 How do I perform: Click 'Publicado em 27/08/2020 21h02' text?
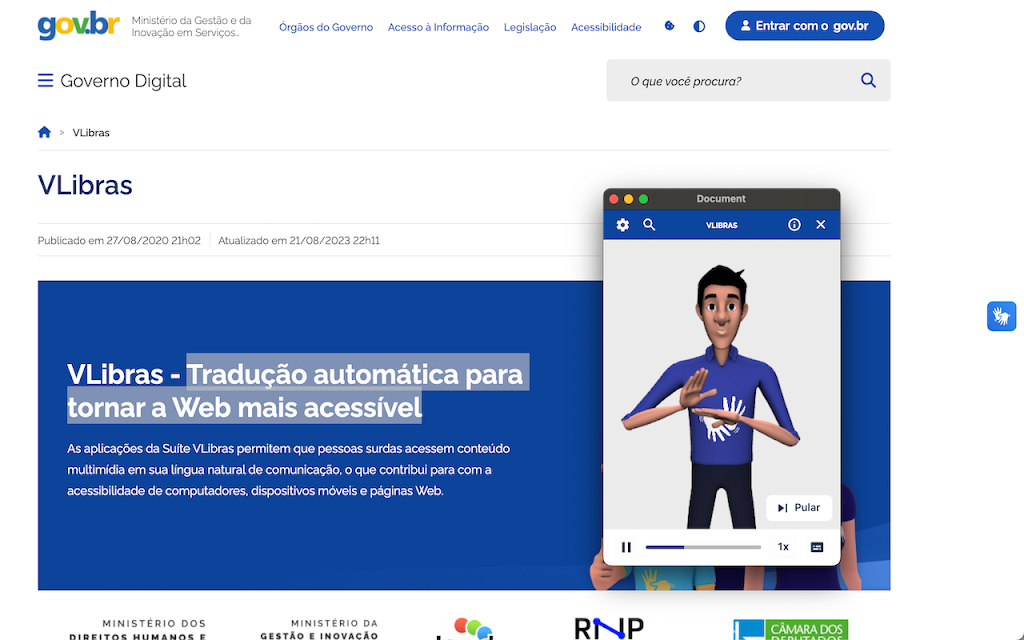(x=119, y=240)
